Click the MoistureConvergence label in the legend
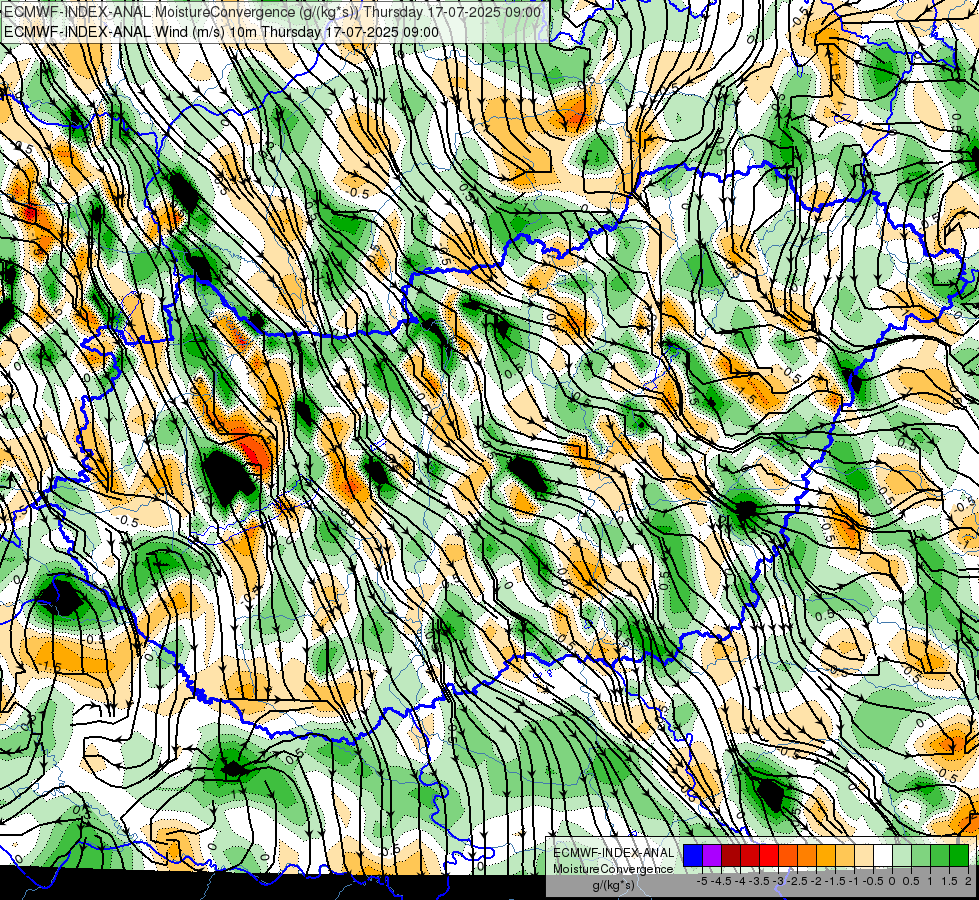 (x=613, y=869)
